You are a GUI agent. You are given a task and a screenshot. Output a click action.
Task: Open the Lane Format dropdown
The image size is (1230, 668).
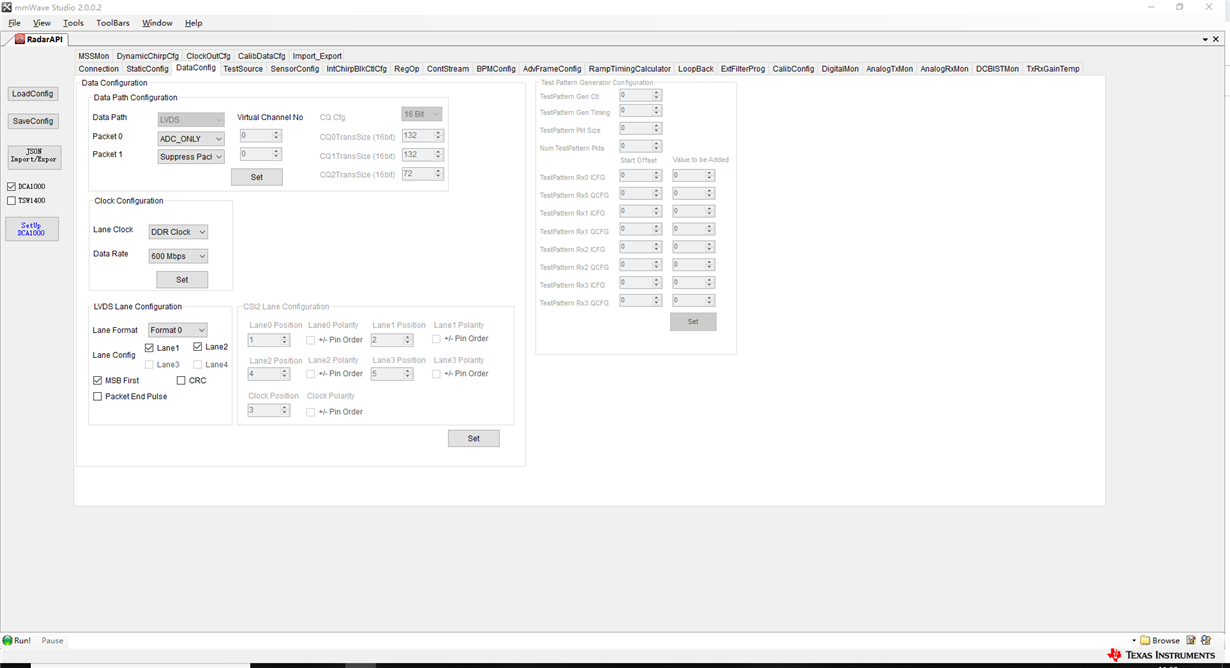click(178, 330)
